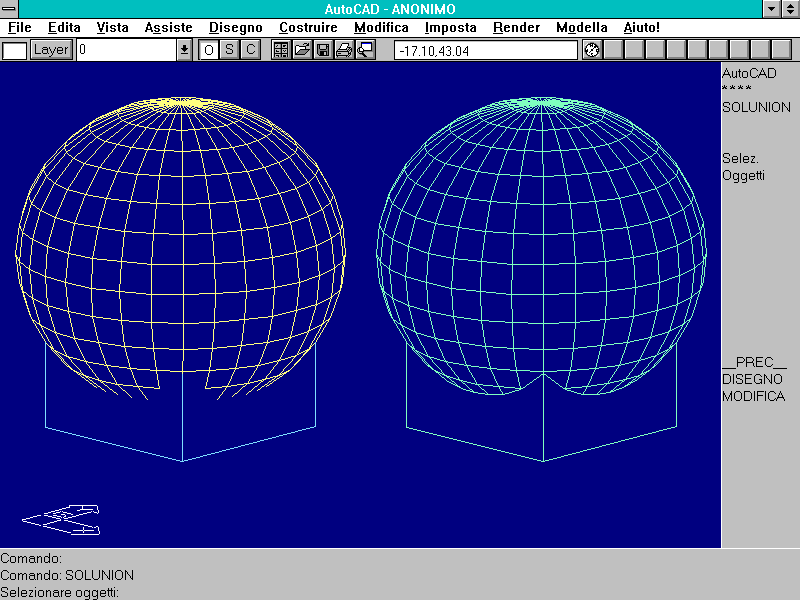Open the Modella menu
The width and height of the screenshot is (800, 600).
[581, 28]
